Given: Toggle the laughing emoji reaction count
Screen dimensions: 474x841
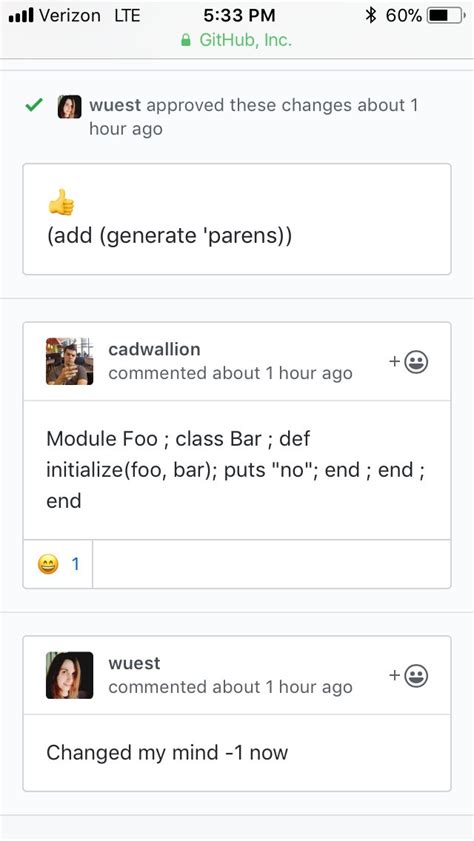Looking at the screenshot, I should click(x=58, y=564).
